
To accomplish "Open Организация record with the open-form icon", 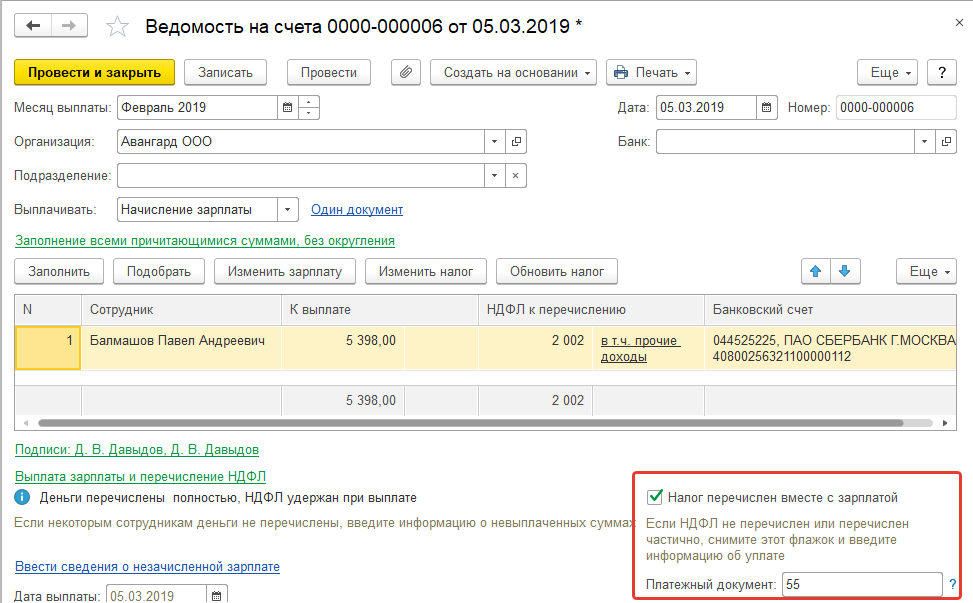I will pos(516,141).
